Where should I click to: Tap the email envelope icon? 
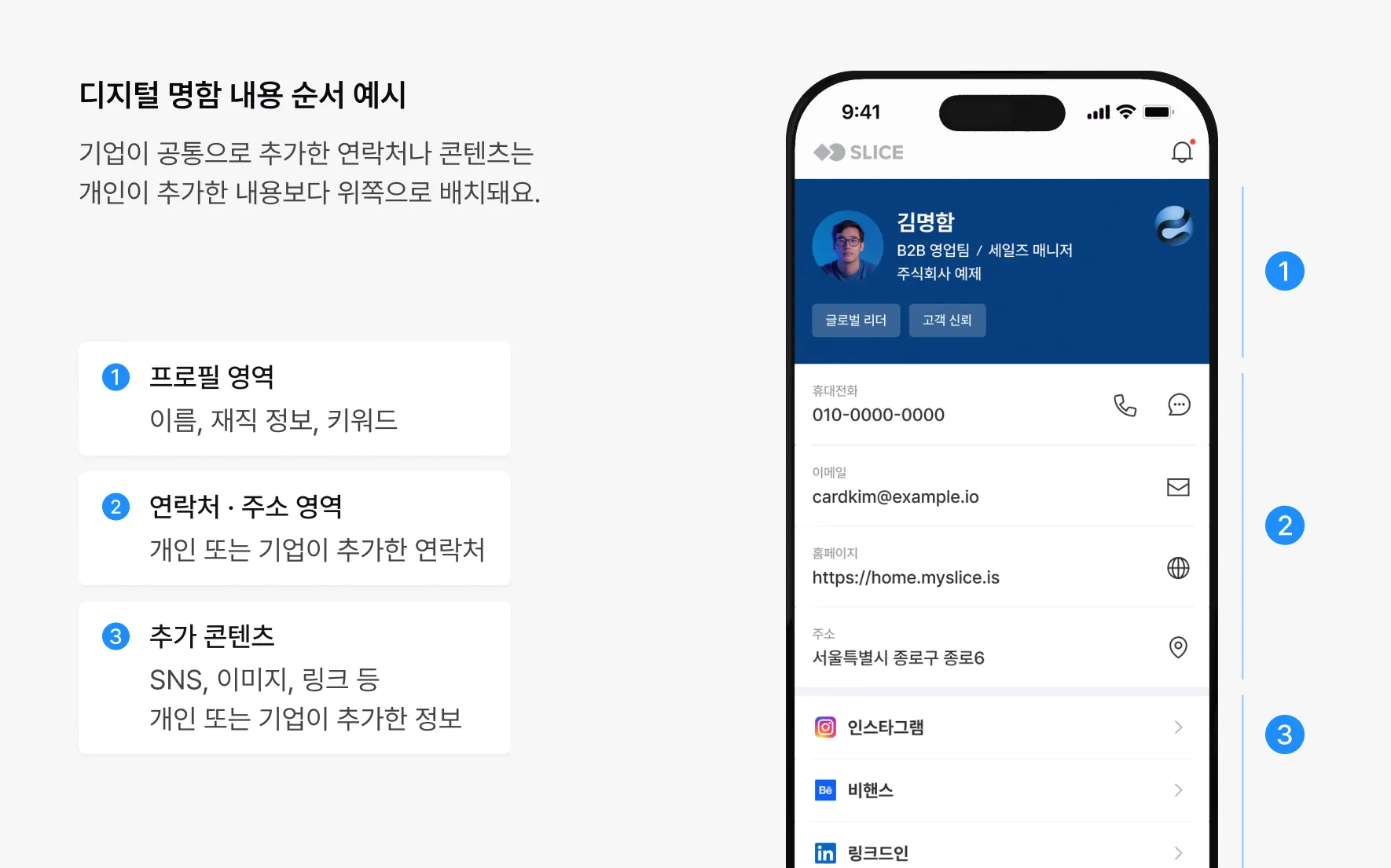pyautogui.click(x=1178, y=487)
